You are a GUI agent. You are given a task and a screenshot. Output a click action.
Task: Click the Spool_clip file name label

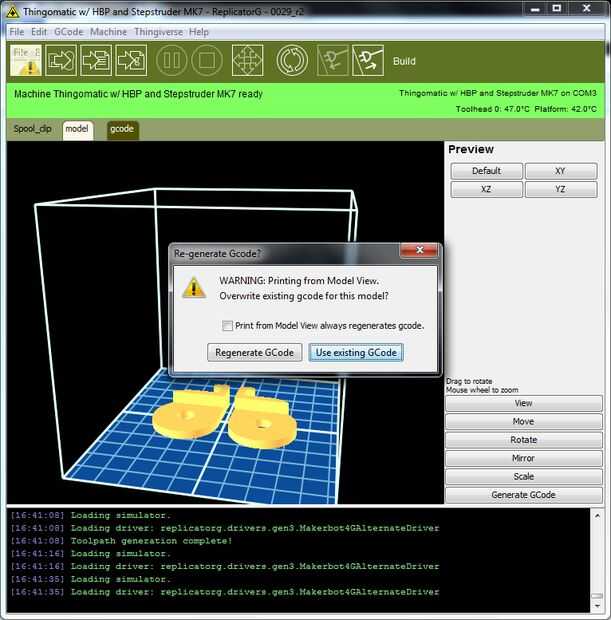(32, 129)
